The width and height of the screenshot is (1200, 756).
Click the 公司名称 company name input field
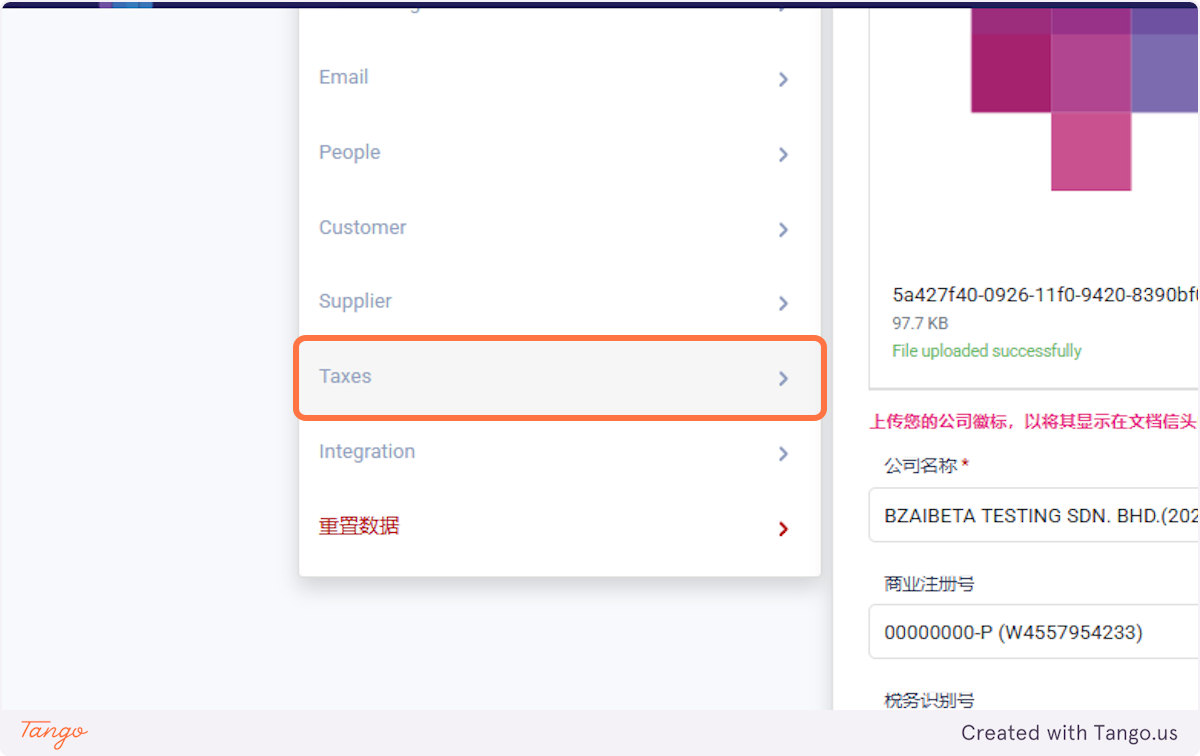pos(1034,515)
